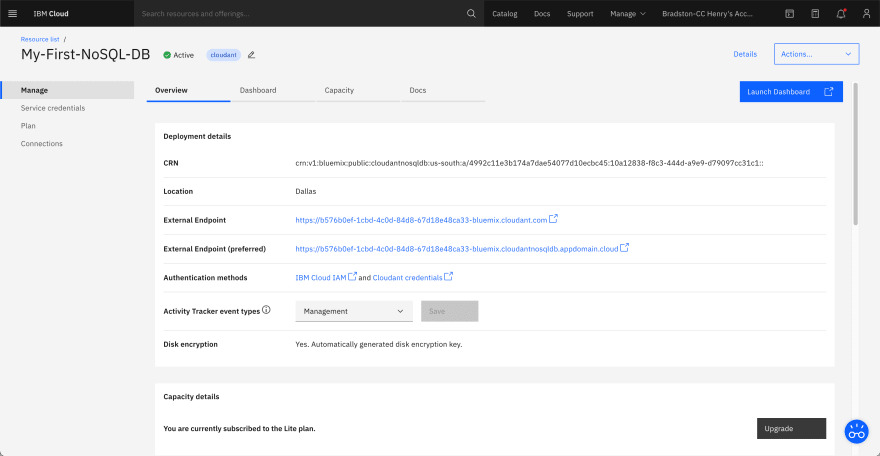This screenshot has height=456, width=880.
Task: Click the Details link
Action: 745,54
